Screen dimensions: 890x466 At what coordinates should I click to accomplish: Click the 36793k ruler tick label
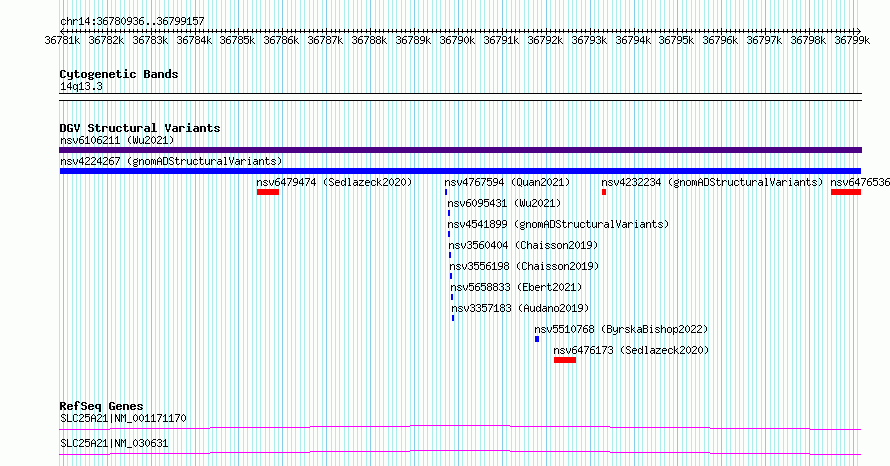click(589, 40)
